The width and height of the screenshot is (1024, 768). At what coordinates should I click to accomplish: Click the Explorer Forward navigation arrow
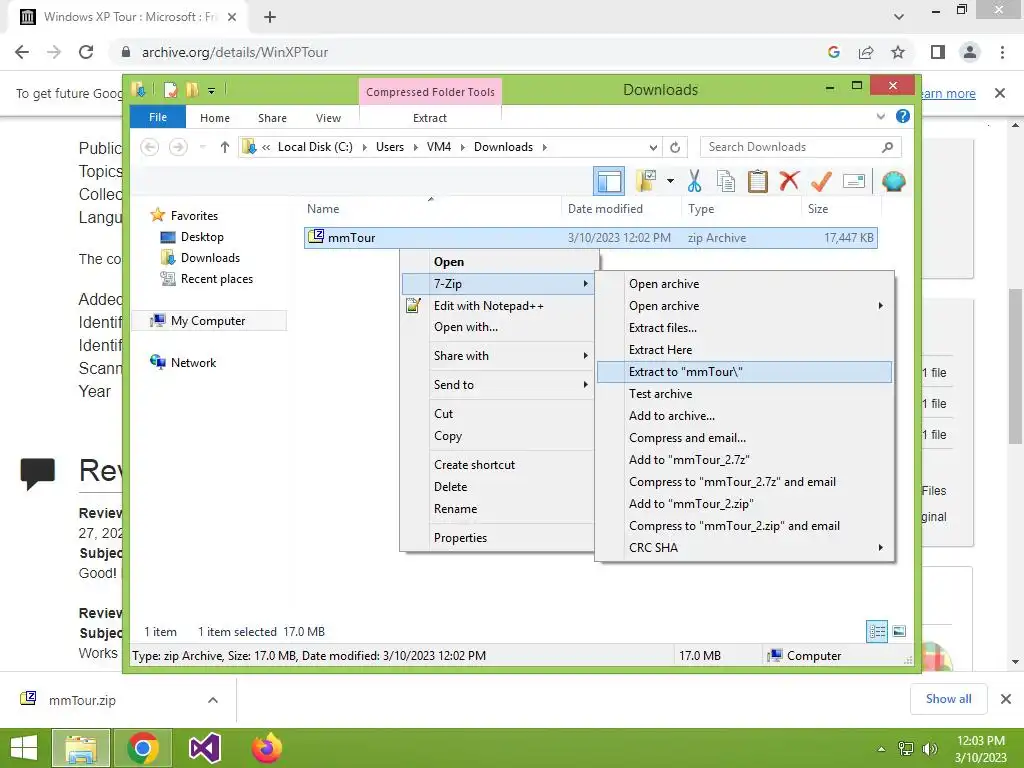tap(178, 147)
